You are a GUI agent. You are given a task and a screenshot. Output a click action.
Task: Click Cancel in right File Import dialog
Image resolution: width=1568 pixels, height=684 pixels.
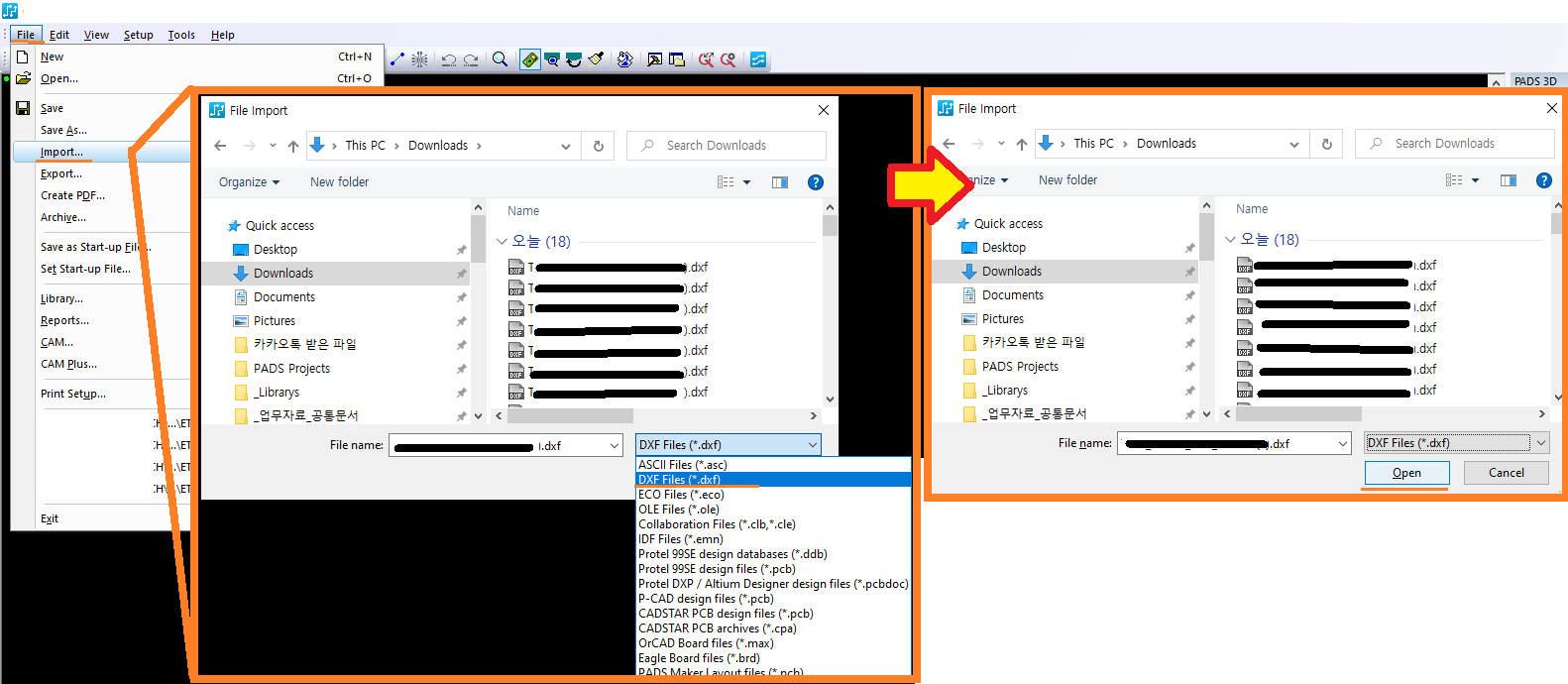[x=1507, y=473]
